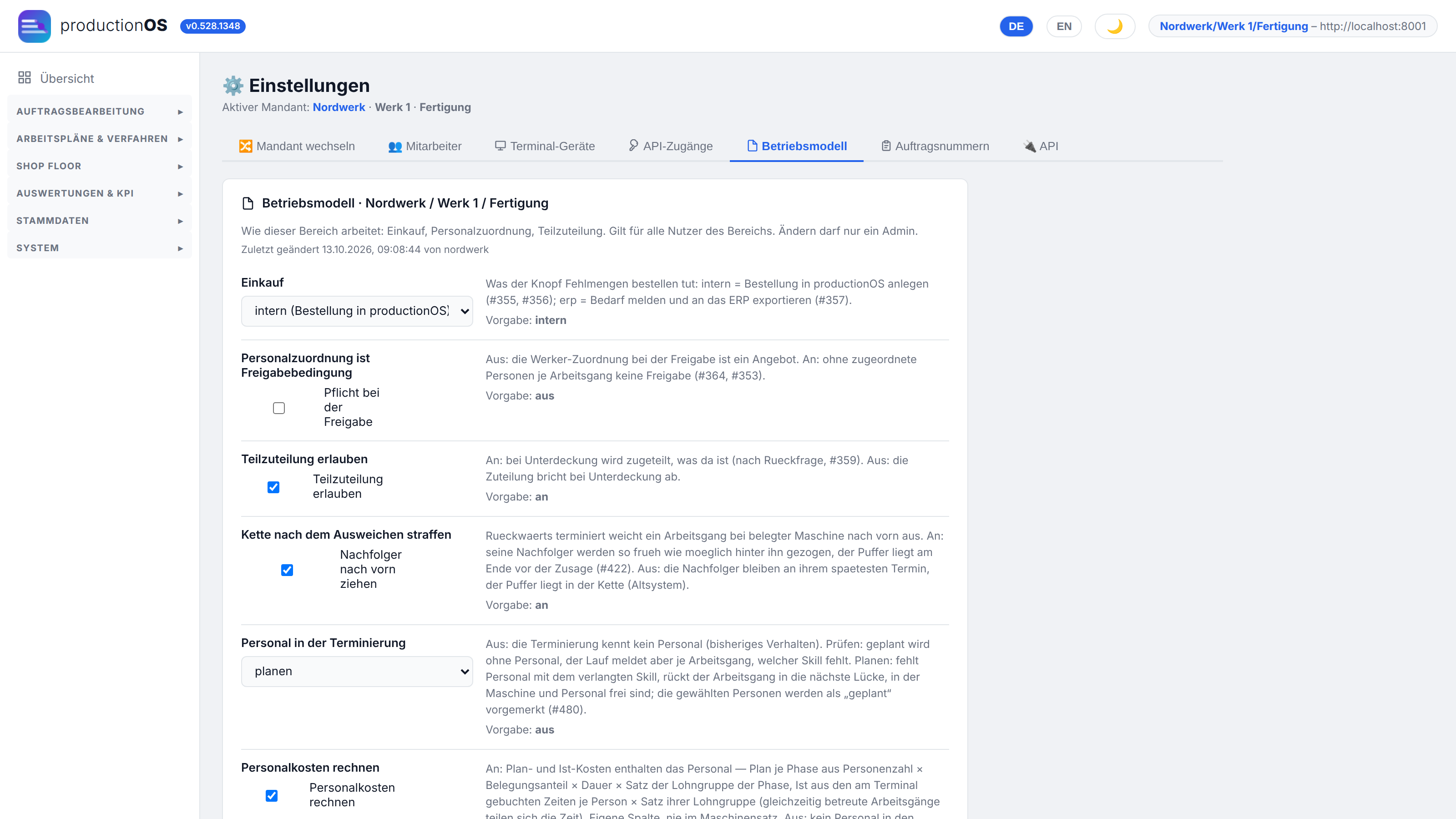This screenshot has height=819, width=1456.
Task: Select the Auftragsnummern tab
Action: point(935,147)
